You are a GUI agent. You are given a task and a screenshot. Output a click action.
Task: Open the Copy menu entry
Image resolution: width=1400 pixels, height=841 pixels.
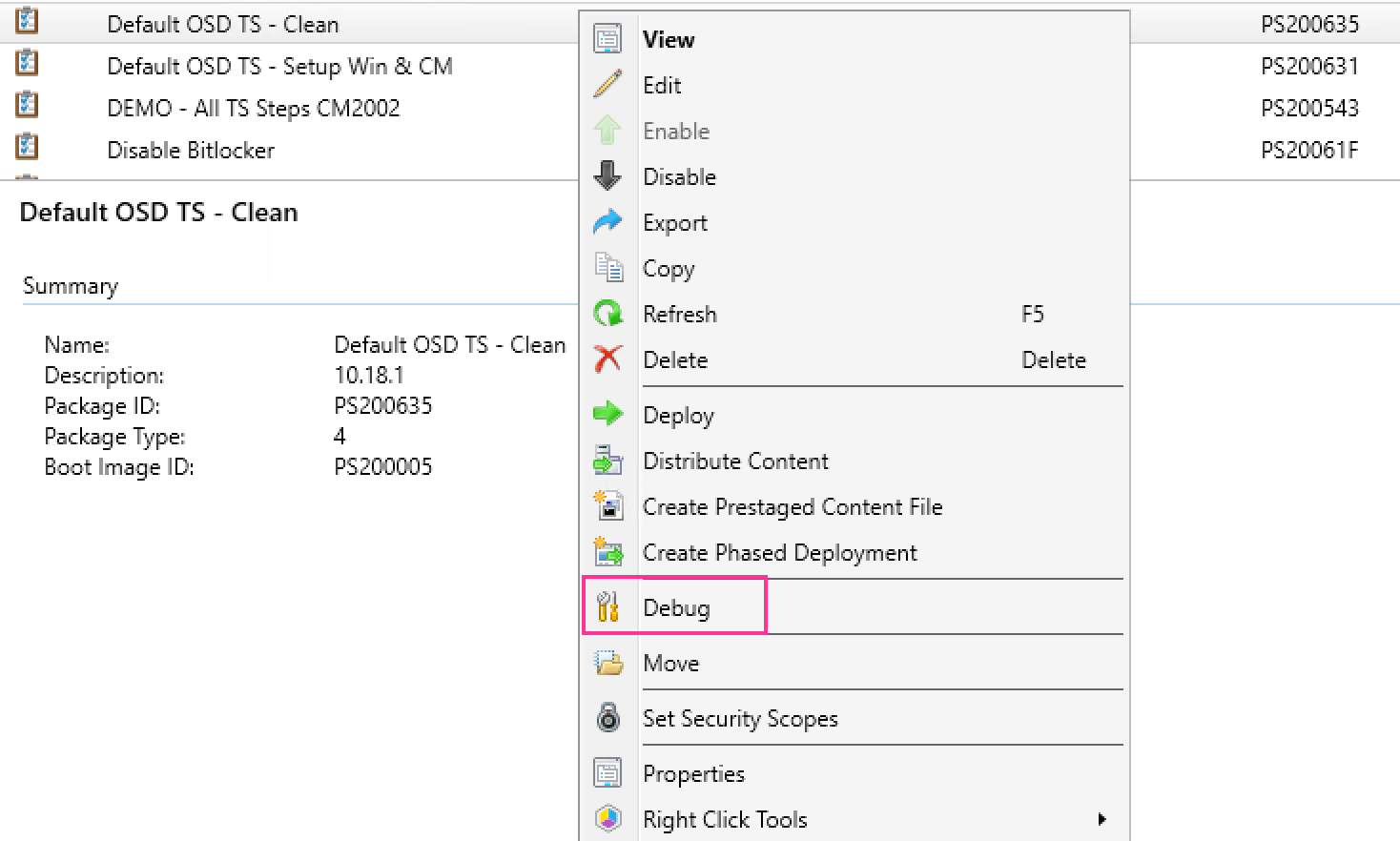click(669, 268)
